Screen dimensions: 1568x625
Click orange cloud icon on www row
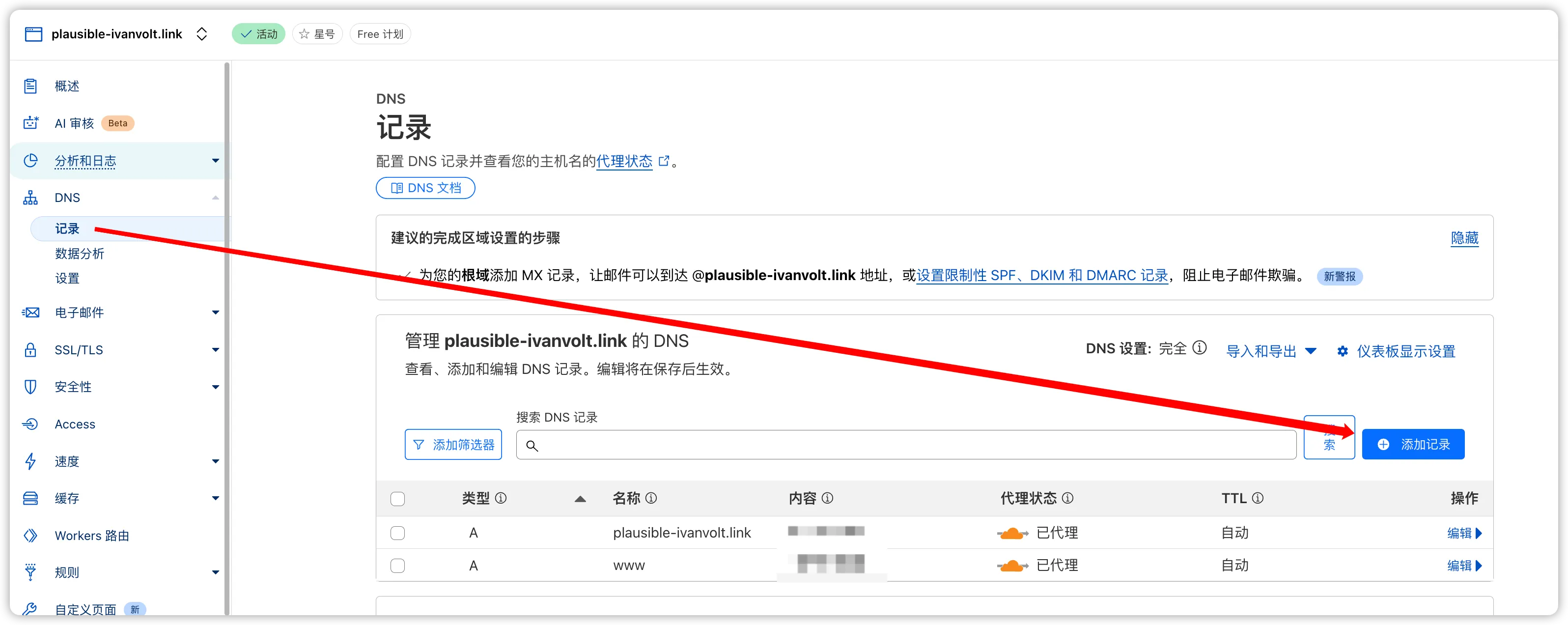[x=1012, y=567]
